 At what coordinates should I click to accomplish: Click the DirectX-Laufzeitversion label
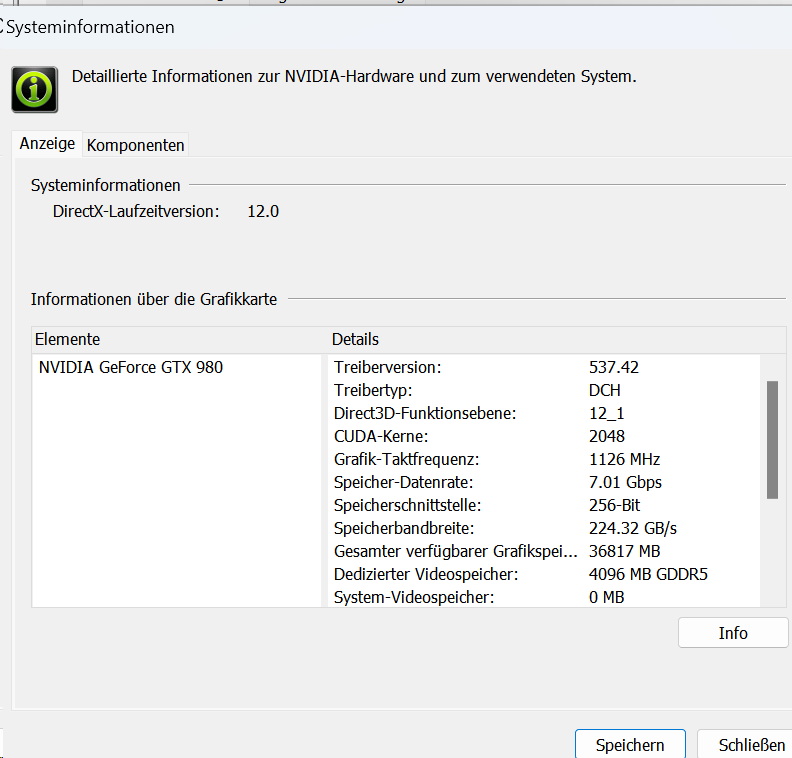coord(136,211)
